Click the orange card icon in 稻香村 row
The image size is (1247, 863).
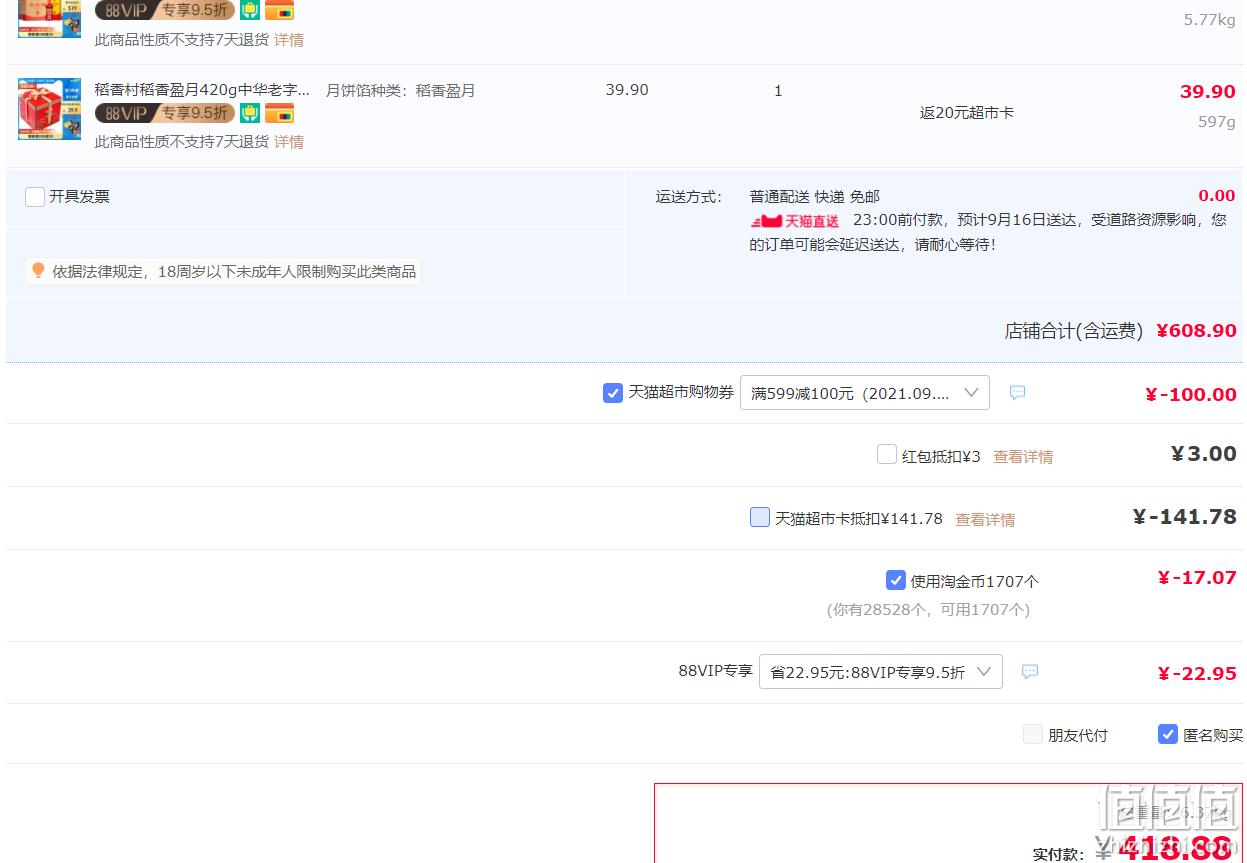click(x=279, y=113)
